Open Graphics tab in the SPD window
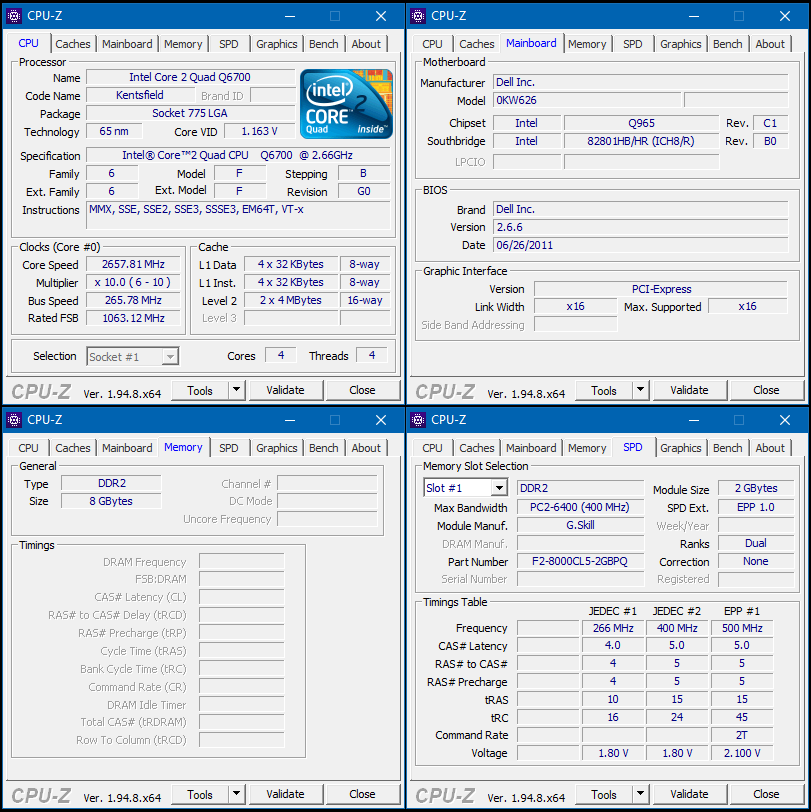 point(681,448)
